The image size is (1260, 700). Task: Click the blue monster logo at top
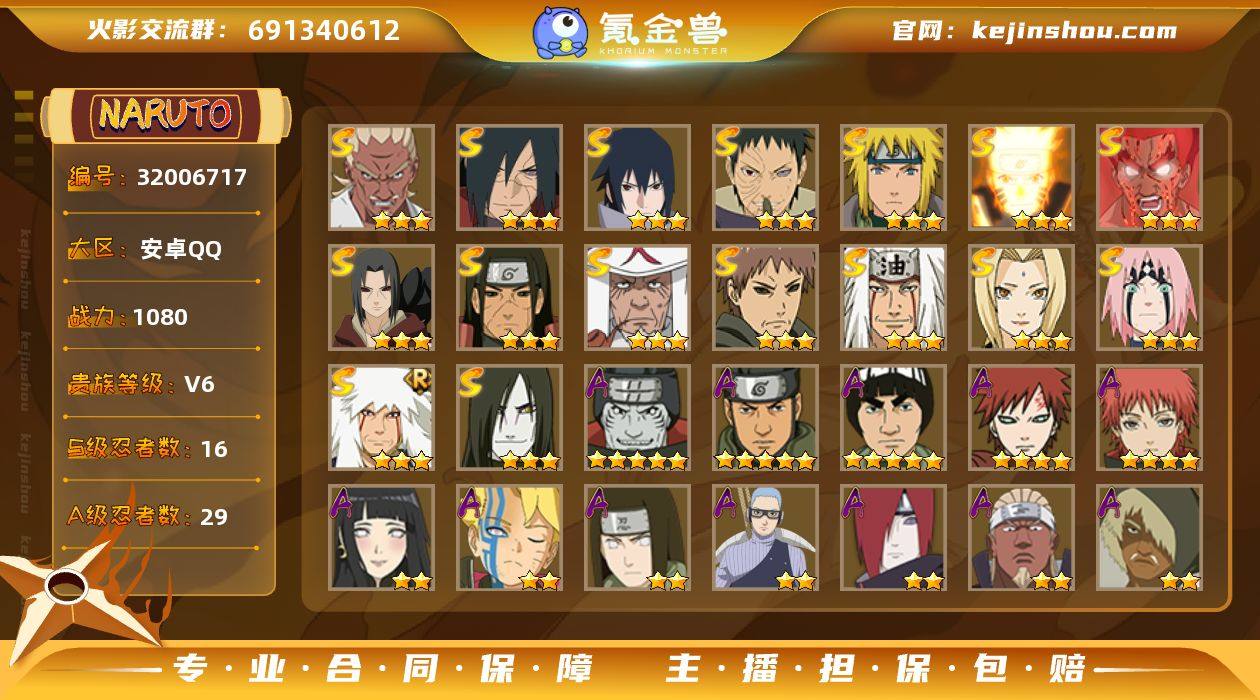[559, 32]
